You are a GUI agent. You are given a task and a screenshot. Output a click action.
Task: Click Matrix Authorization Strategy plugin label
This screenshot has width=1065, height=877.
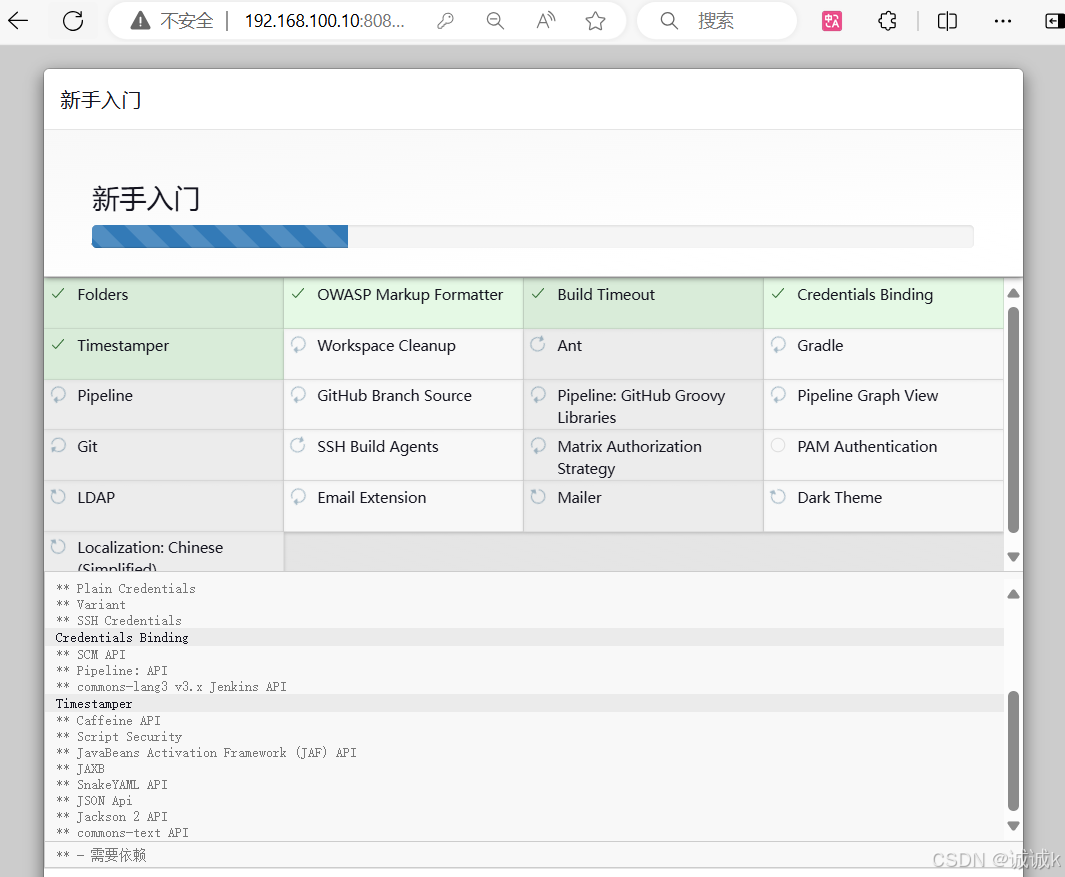(629, 457)
